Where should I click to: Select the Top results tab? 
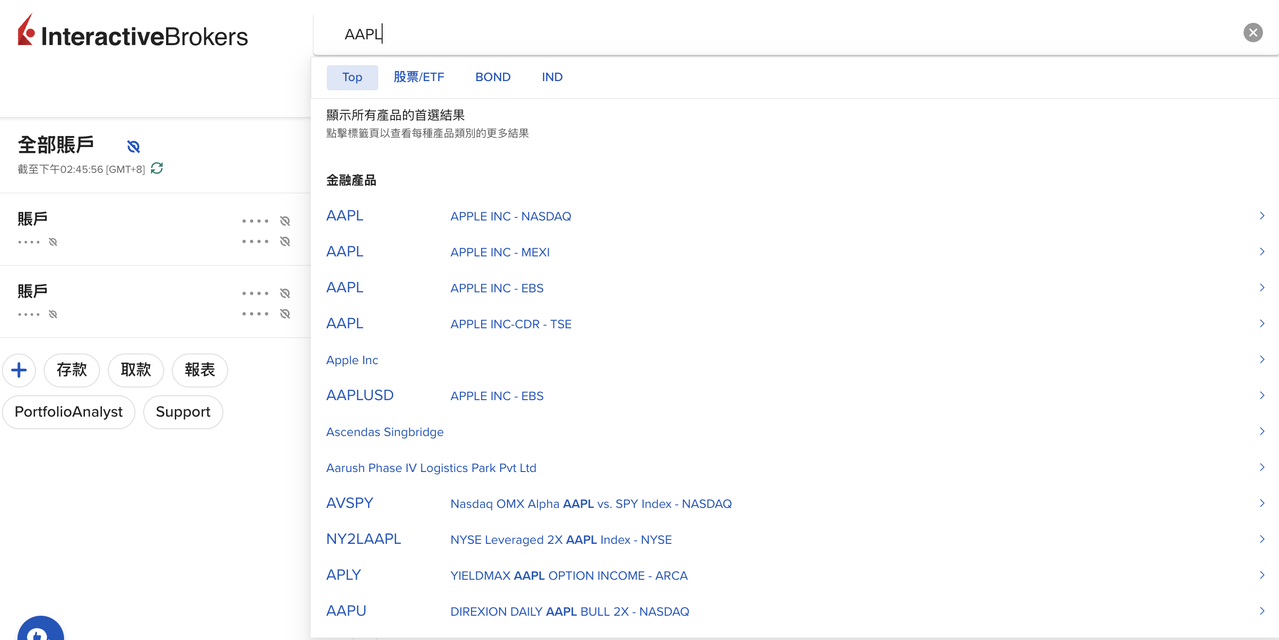(x=352, y=77)
